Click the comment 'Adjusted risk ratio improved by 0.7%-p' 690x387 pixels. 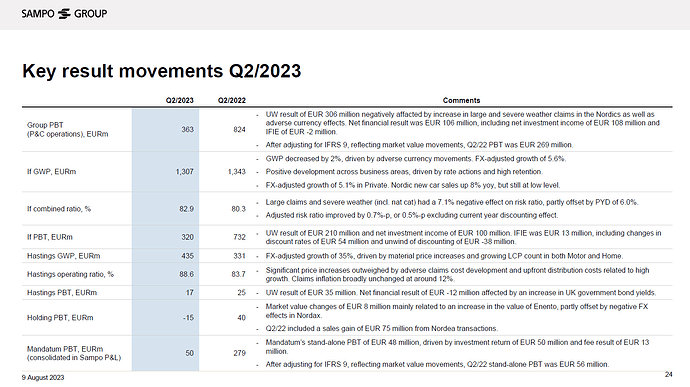(x=412, y=215)
